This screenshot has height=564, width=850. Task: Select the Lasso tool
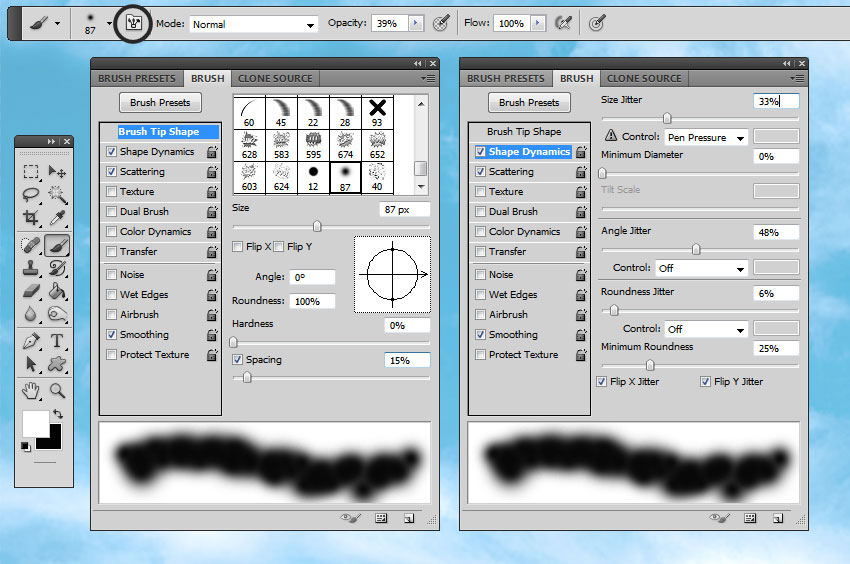click(x=31, y=194)
